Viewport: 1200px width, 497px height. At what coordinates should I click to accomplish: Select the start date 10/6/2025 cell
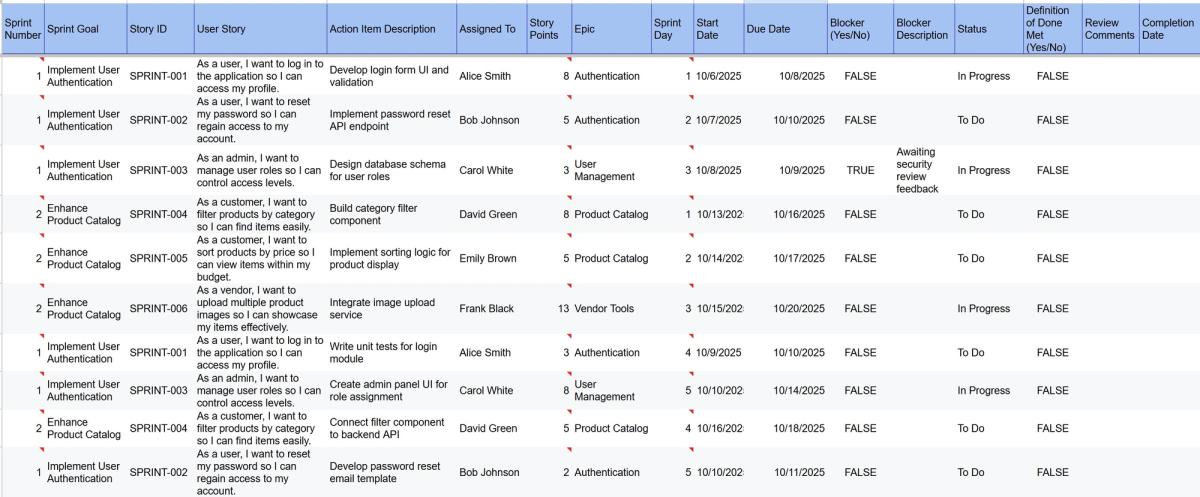tap(718, 76)
